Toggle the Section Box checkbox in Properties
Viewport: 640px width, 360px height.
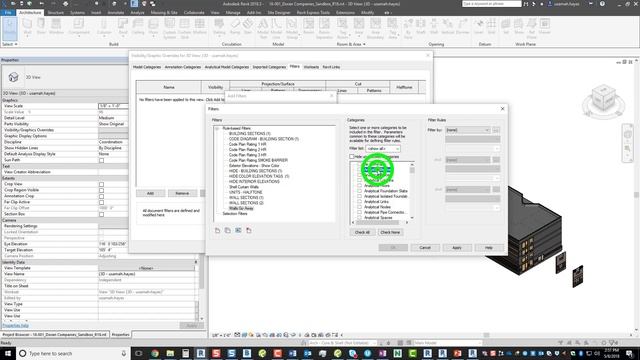tap(101, 214)
